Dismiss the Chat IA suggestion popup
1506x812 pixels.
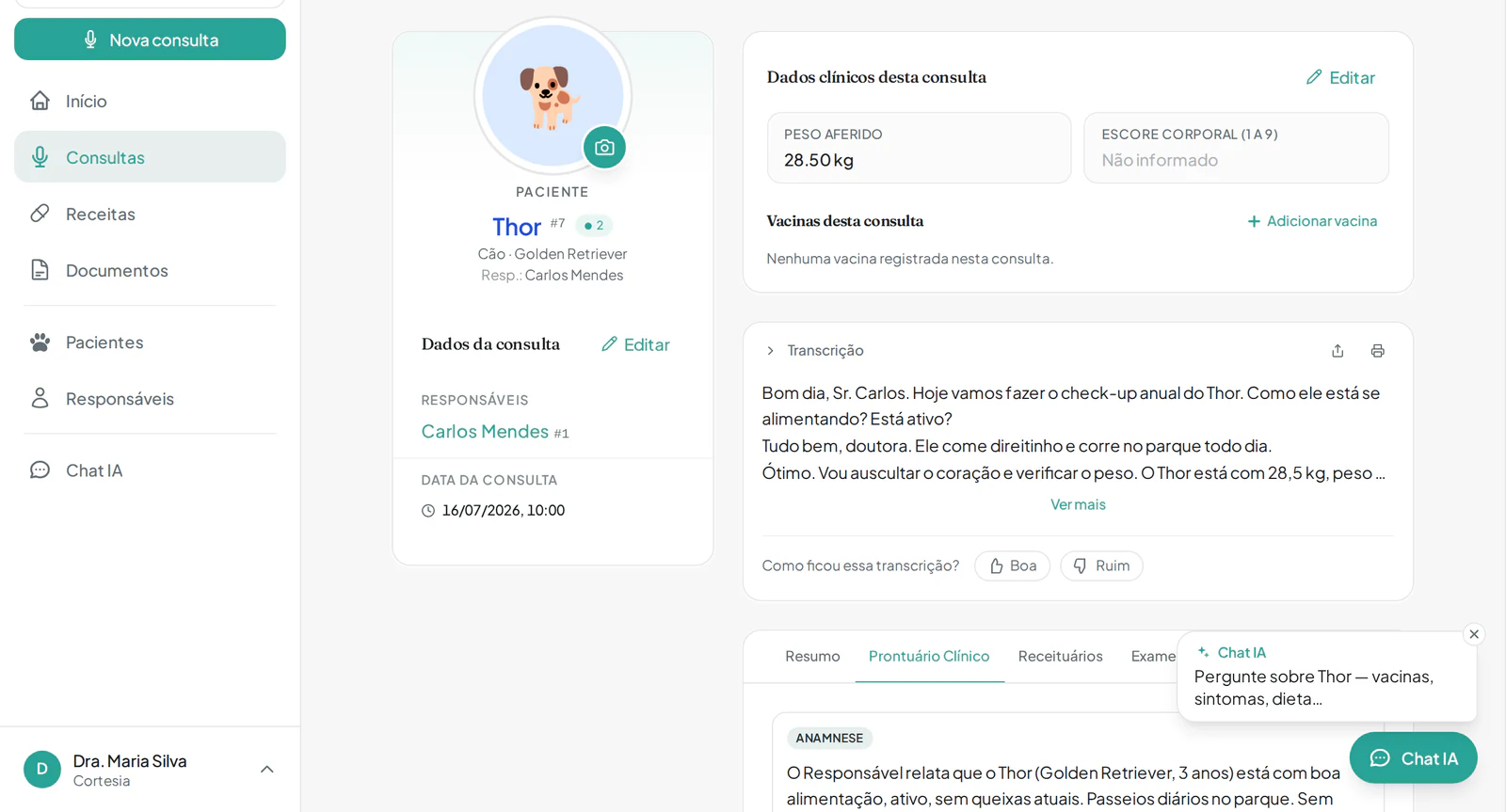point(1475,634)
